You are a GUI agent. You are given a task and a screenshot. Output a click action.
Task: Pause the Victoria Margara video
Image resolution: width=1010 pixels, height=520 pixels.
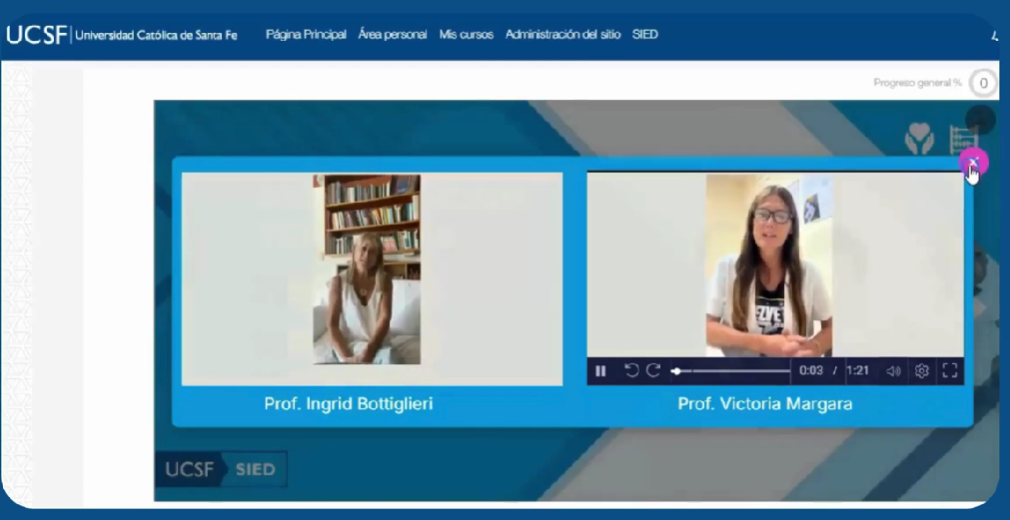601,371
